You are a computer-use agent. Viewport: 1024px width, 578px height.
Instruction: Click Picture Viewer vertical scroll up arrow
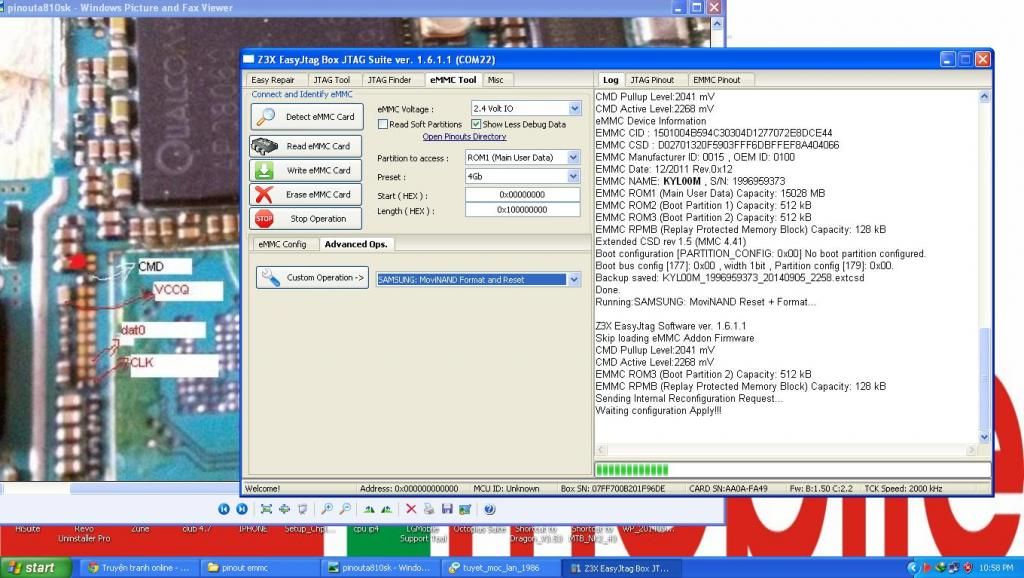coord(717,24)
